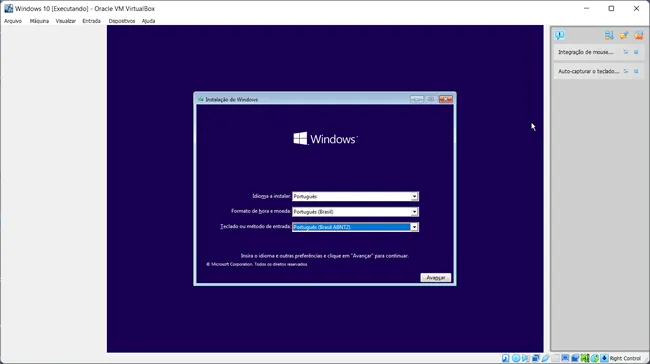Open the Formato de hora e moeda dropdown

click(x=414, y=212)
